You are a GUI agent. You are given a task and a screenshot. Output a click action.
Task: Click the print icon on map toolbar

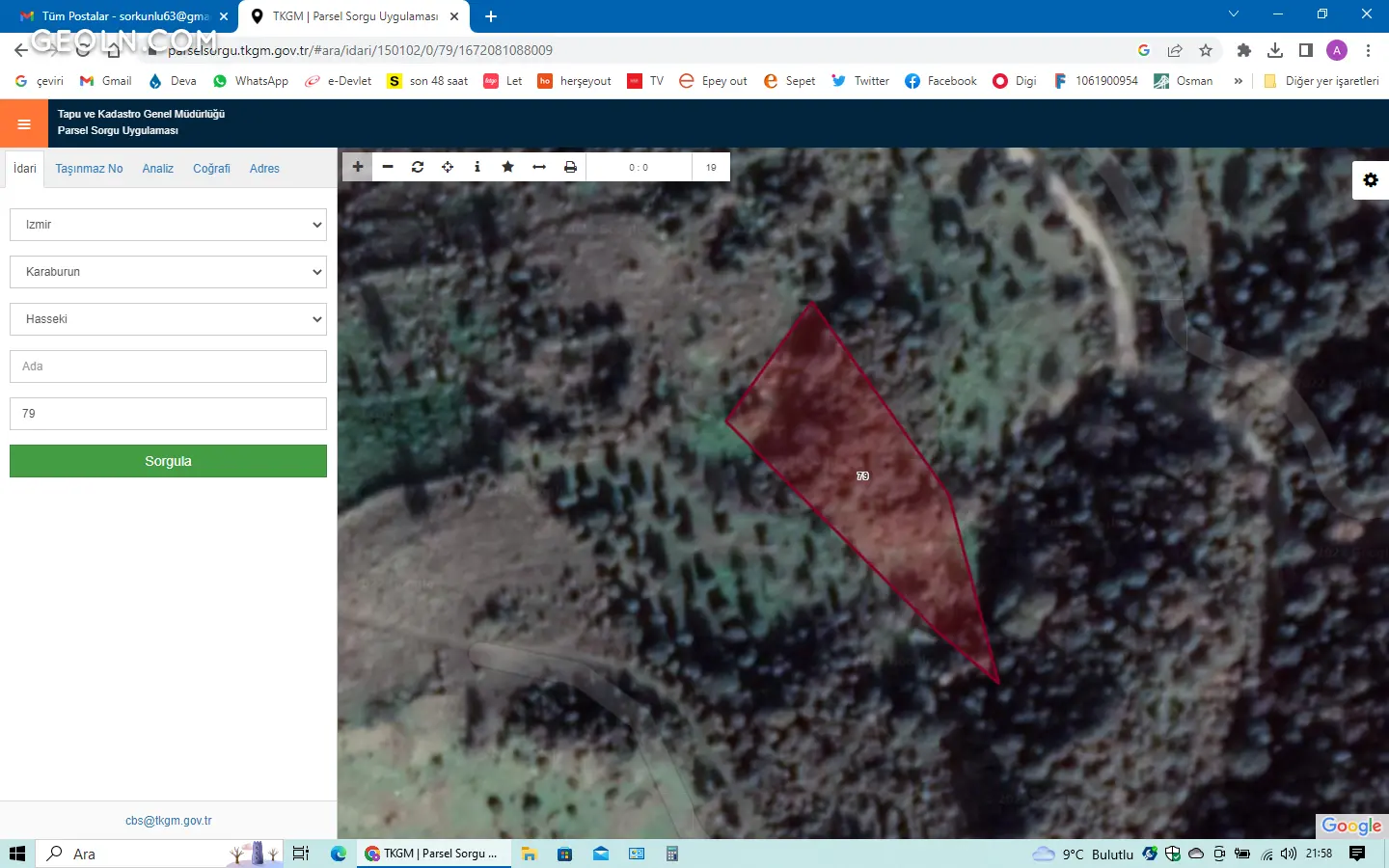(x=570, y=167)
